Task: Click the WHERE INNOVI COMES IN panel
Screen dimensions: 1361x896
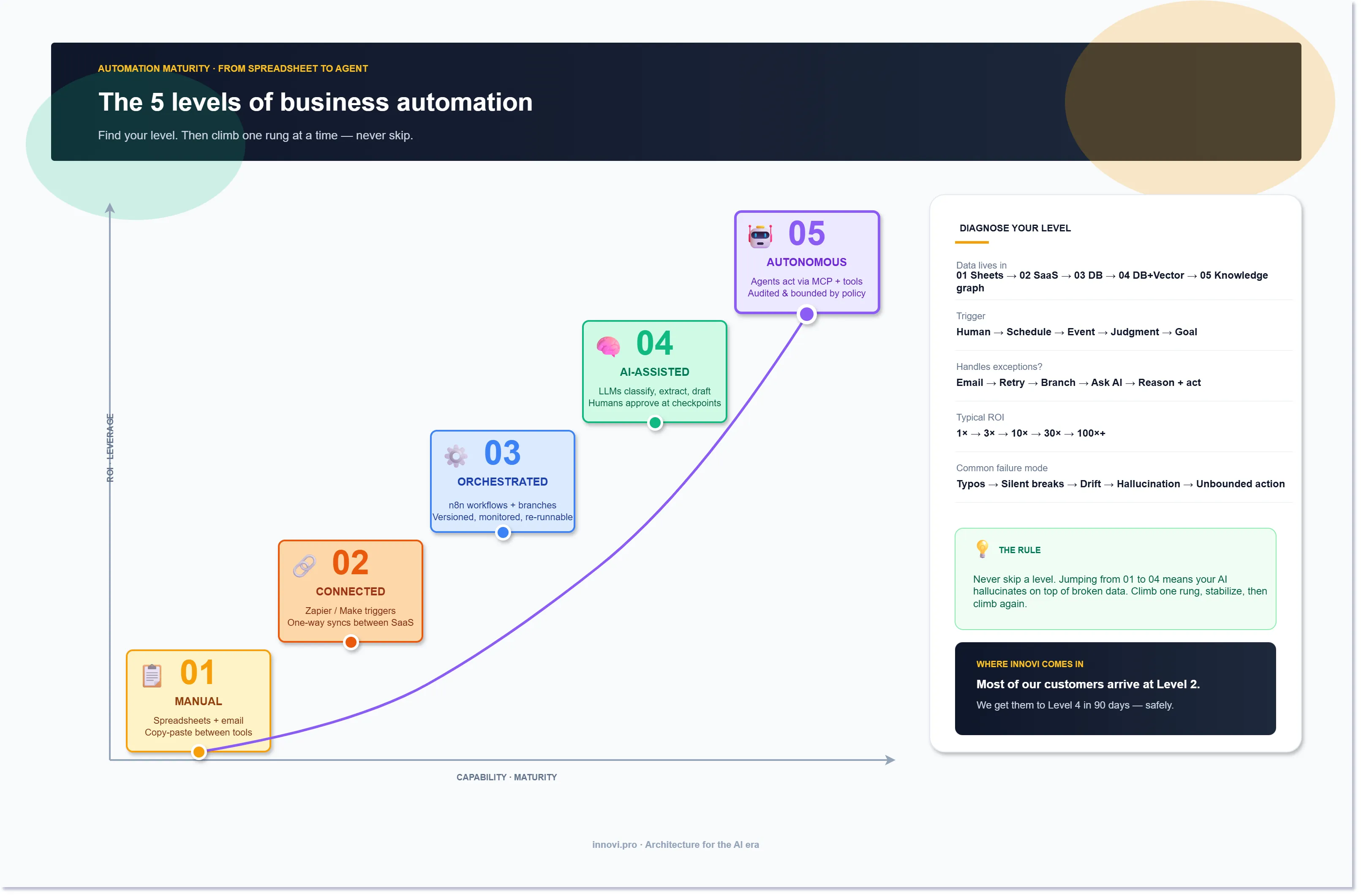Action: 1115,688
